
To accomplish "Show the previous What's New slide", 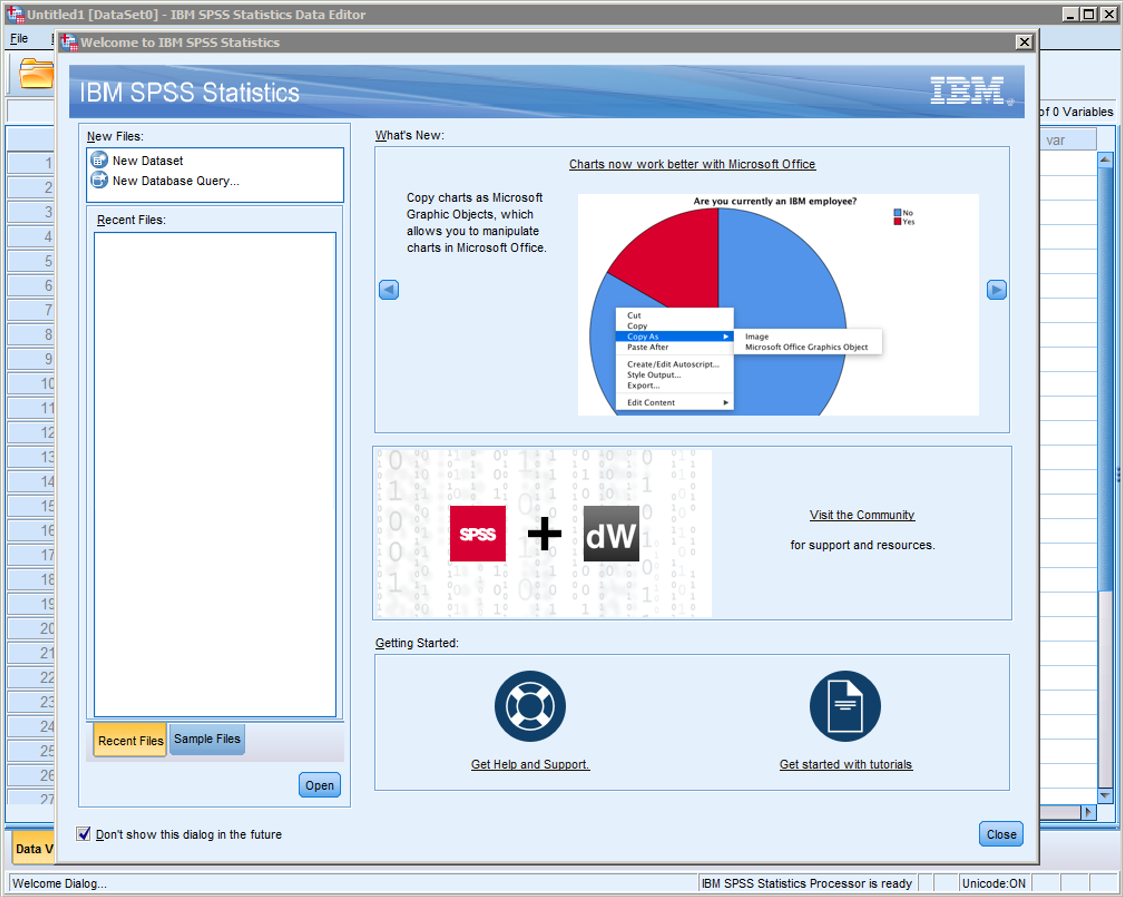I will coord(389,290).
